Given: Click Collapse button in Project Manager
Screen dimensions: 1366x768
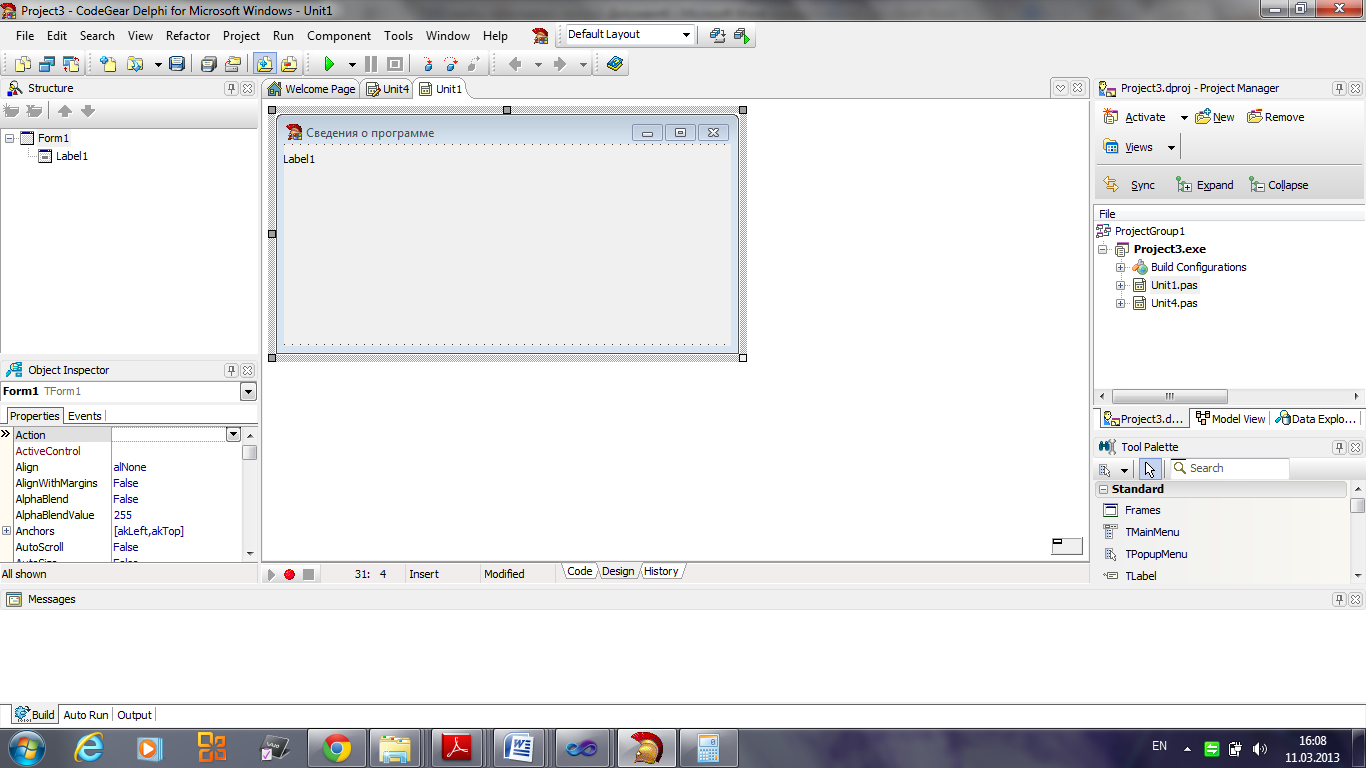Looking at the screenshot, I should coord(1278,185).
